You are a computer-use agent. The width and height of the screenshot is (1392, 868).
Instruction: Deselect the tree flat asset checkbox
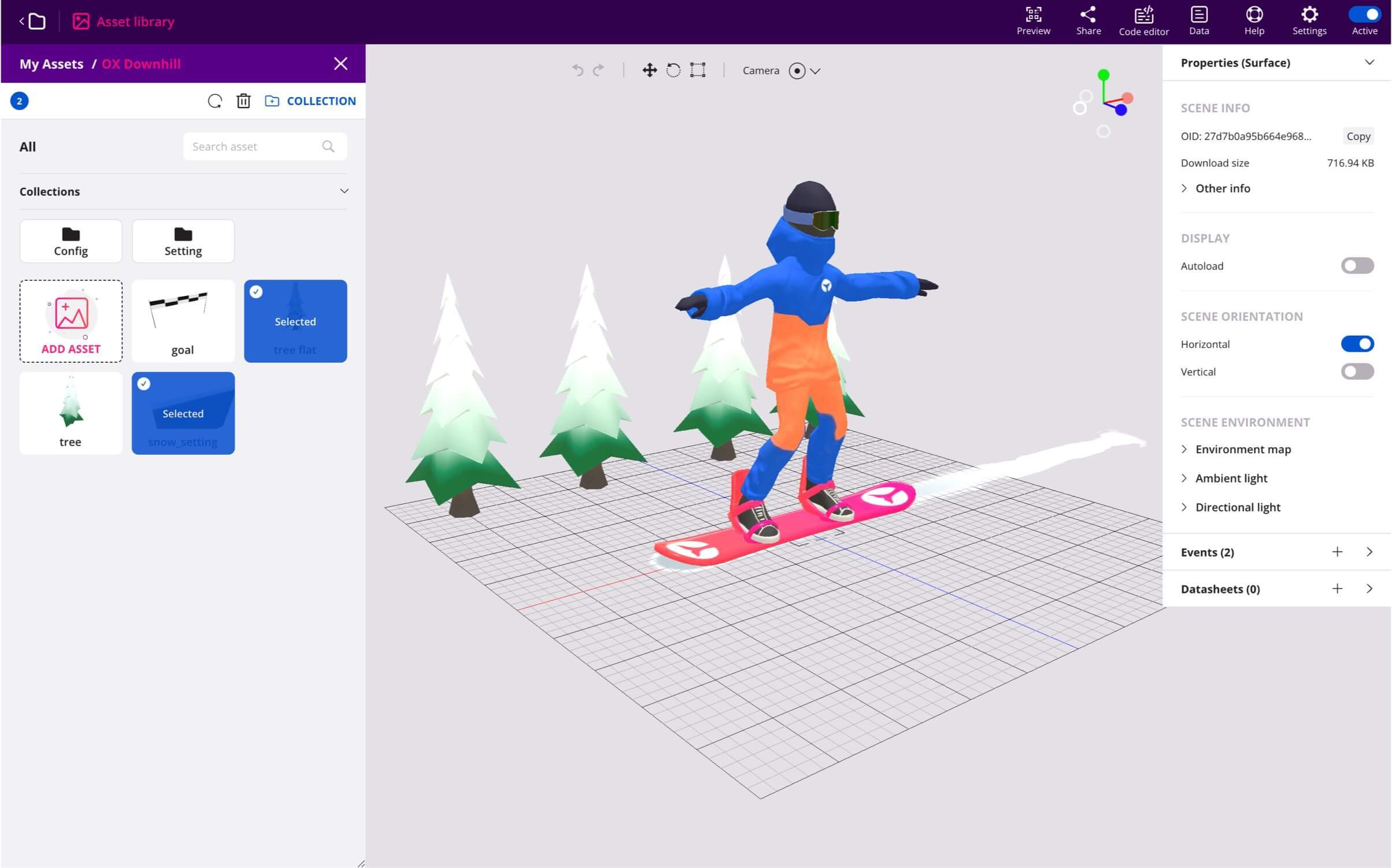[256, 292]
